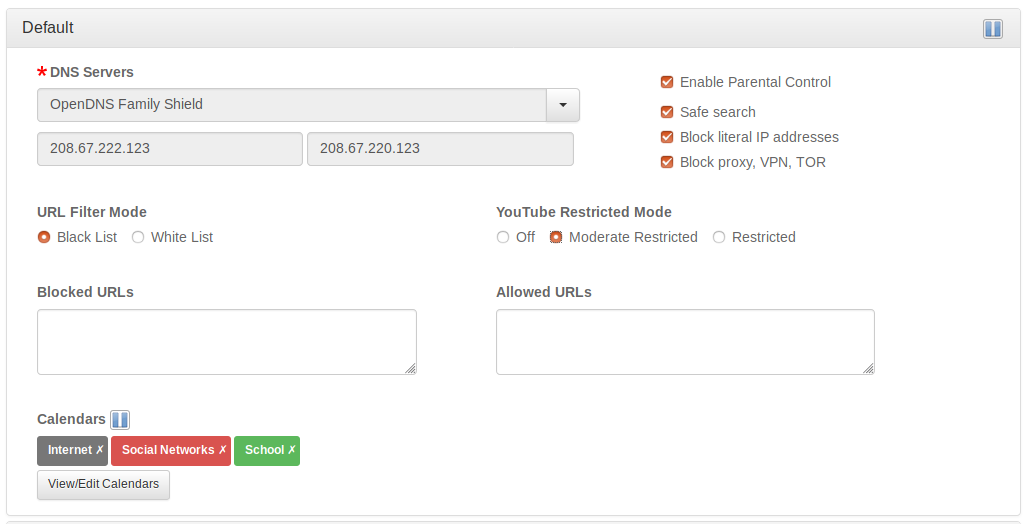Open the DNS Servers dropdown arrow
The image size is (1028, 524).
562,105
